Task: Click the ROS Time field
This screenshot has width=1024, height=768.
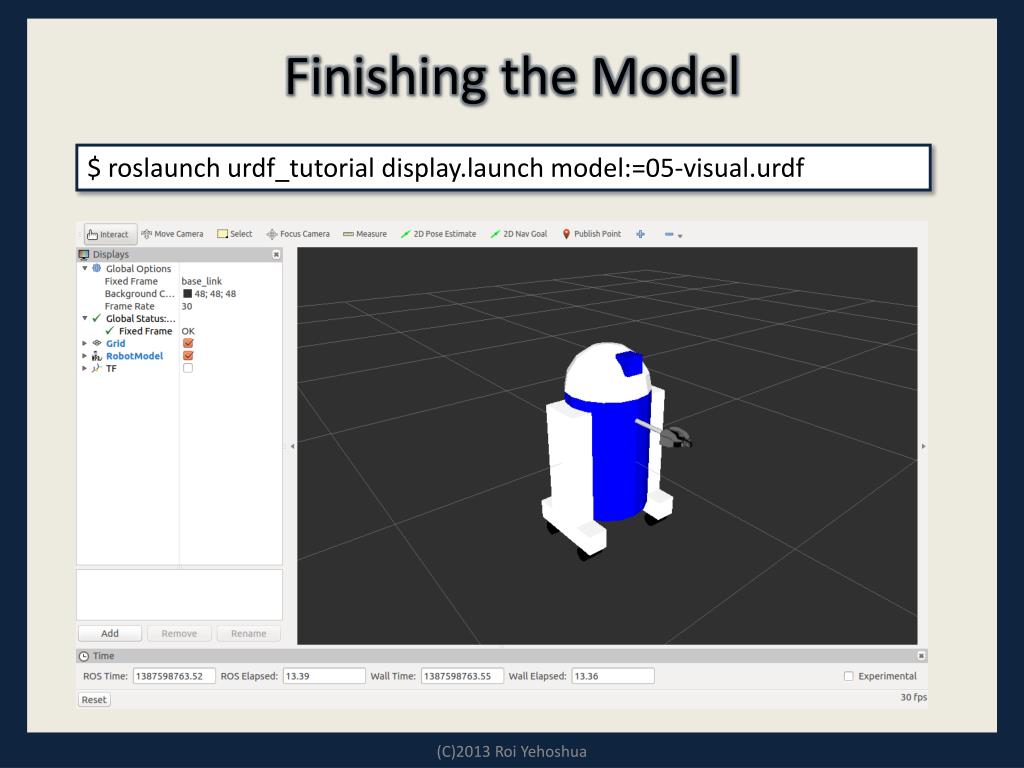Action: pos(174,676)
